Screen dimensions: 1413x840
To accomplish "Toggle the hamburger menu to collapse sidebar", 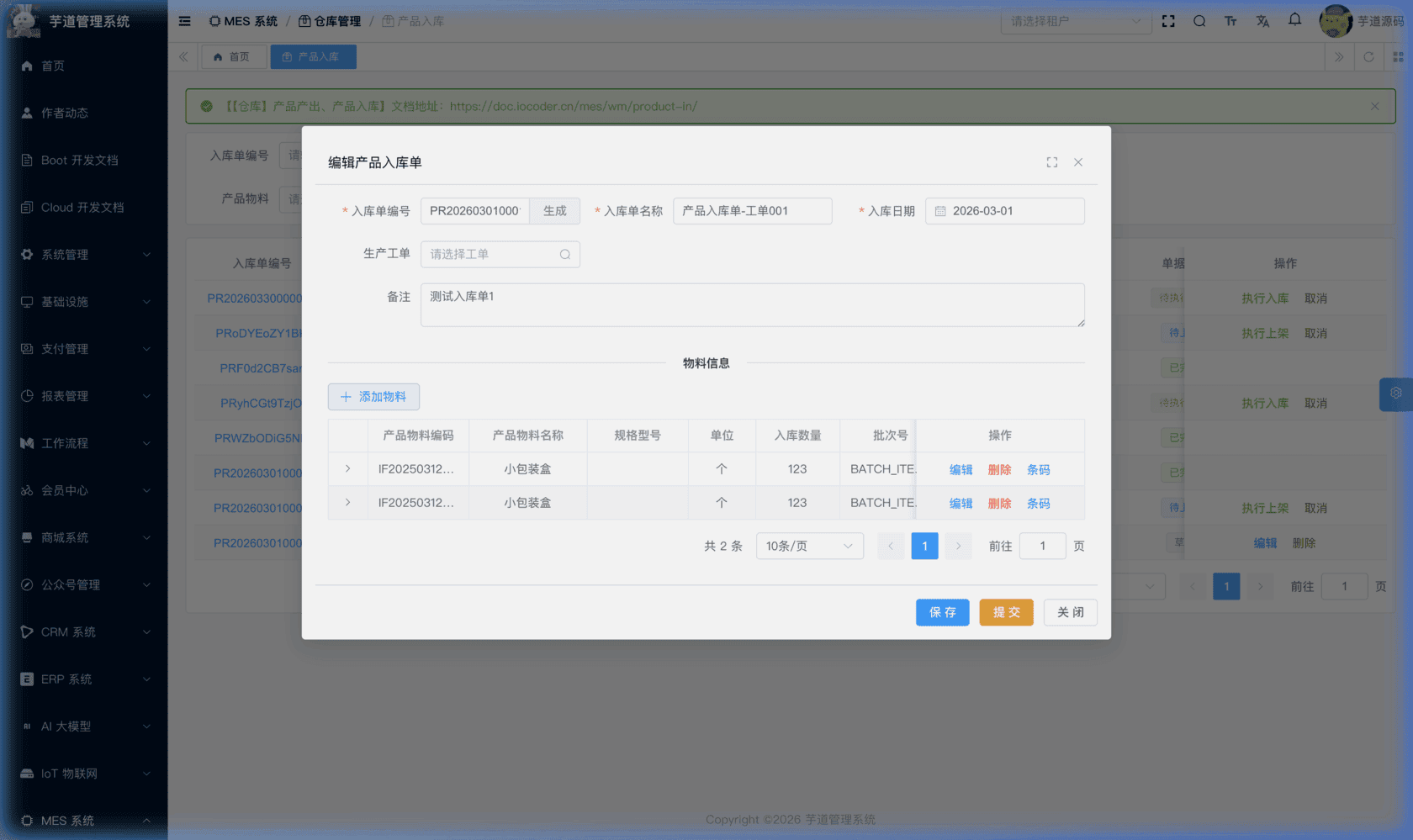I will pos(184,21).
